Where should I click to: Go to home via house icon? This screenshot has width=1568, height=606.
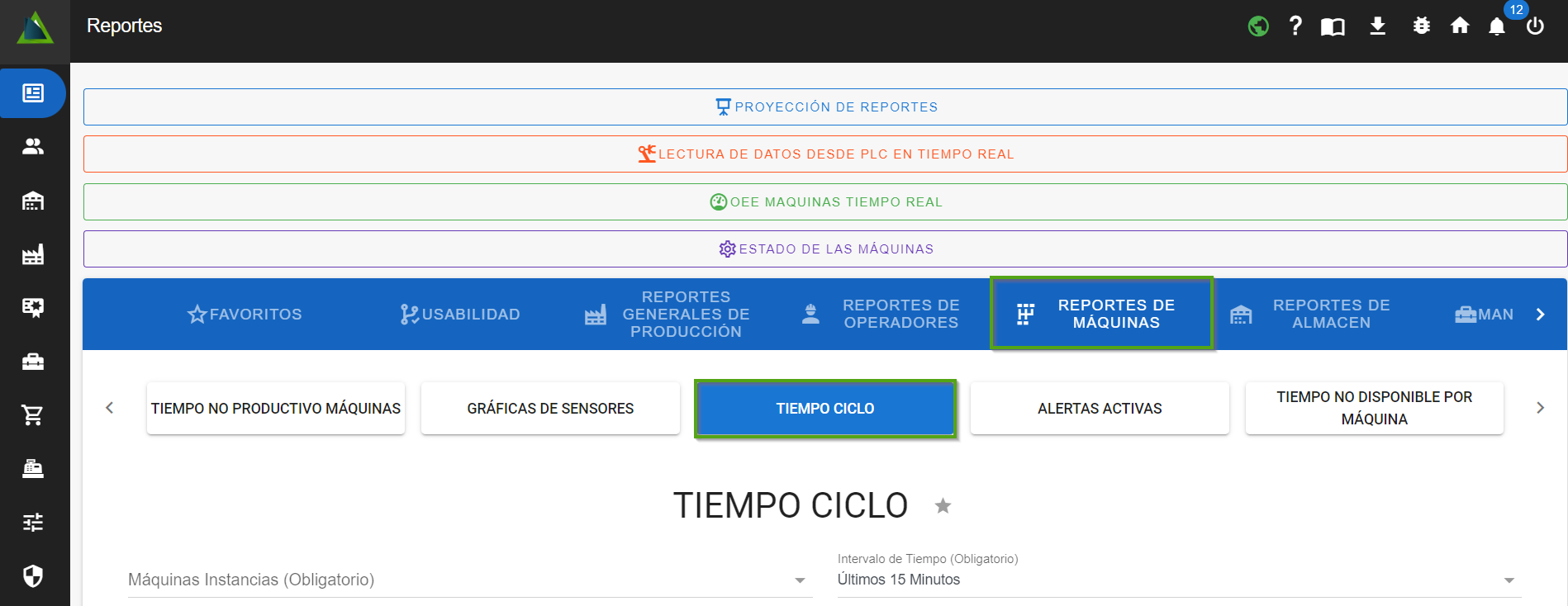[x=1460, y=26]
